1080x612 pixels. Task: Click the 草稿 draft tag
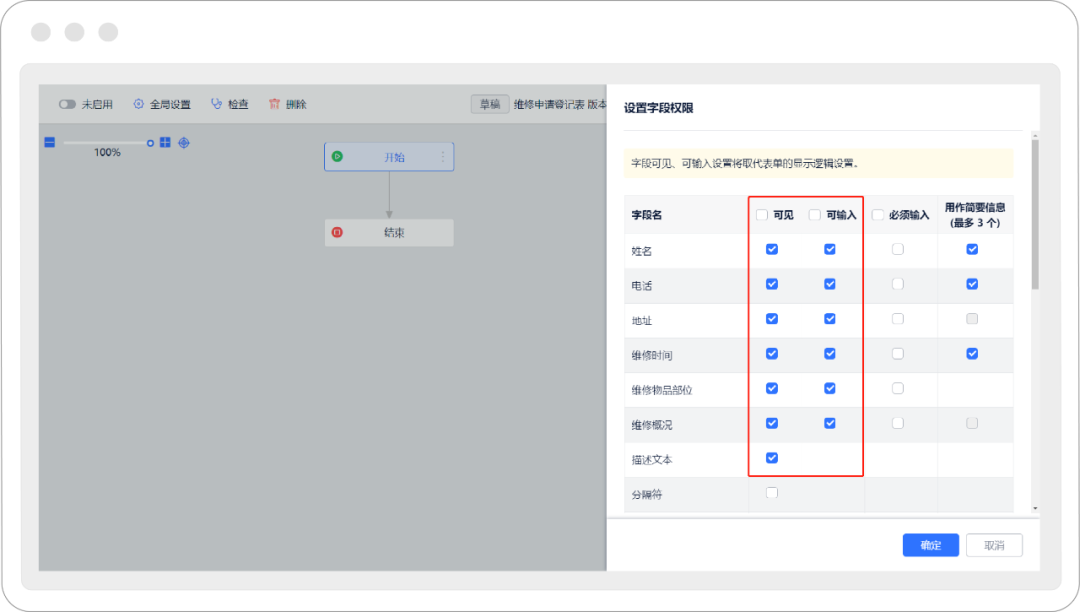(x=489, y=104)
